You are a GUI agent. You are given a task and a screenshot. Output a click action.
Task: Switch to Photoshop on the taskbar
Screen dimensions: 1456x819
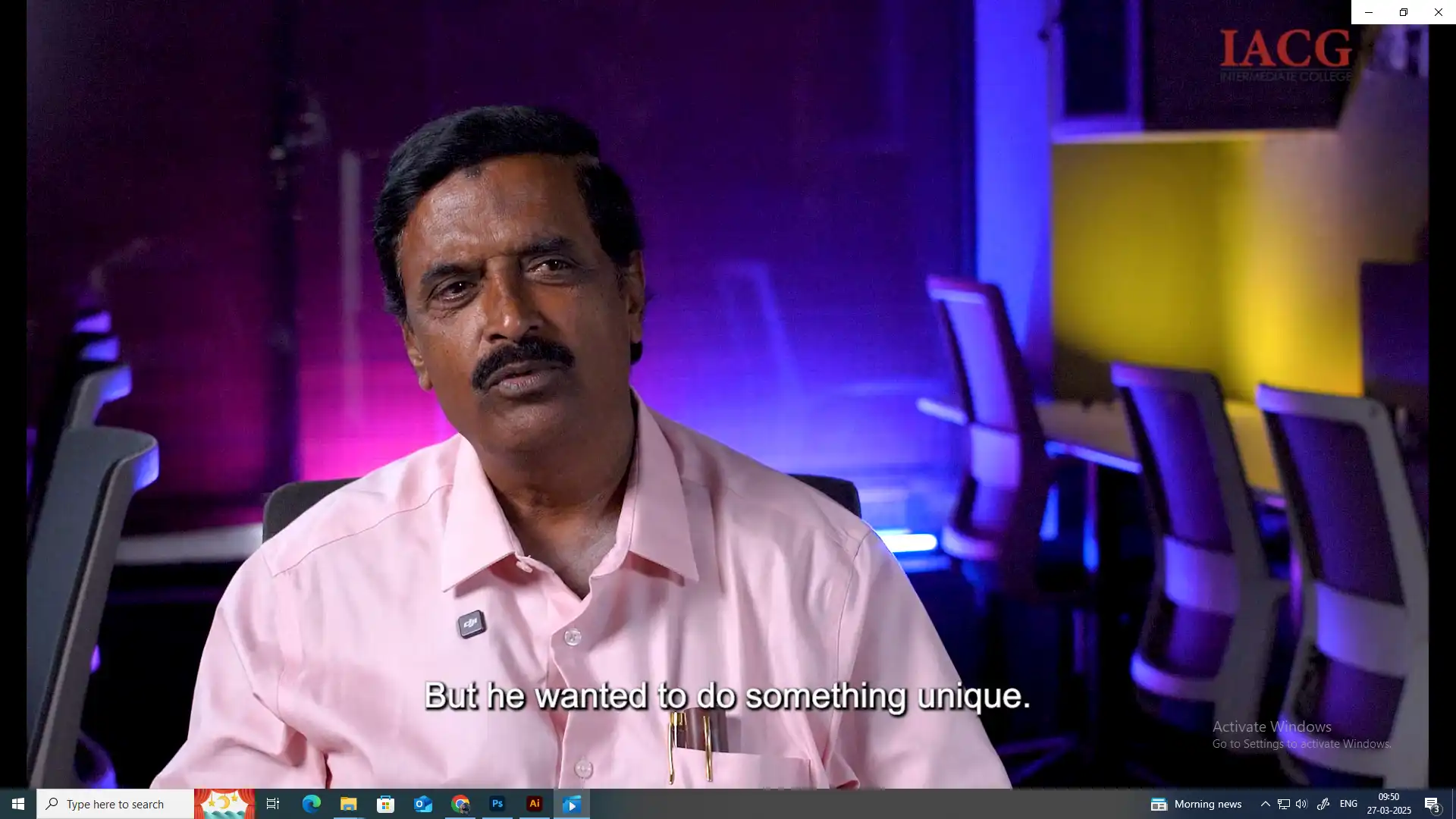[x=497, y=804]
